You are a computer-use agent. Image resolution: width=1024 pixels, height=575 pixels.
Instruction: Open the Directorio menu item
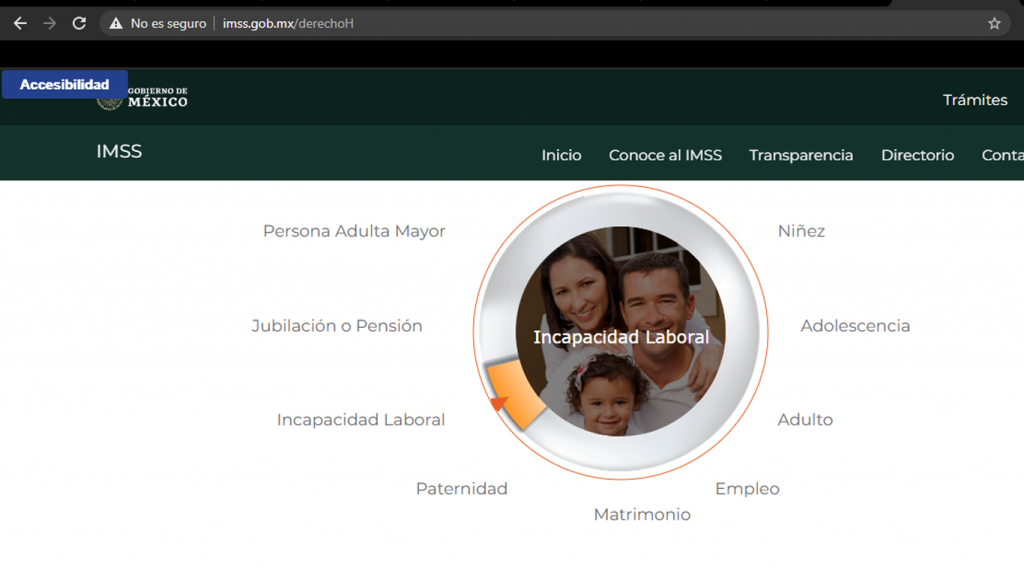pos(917,156)
